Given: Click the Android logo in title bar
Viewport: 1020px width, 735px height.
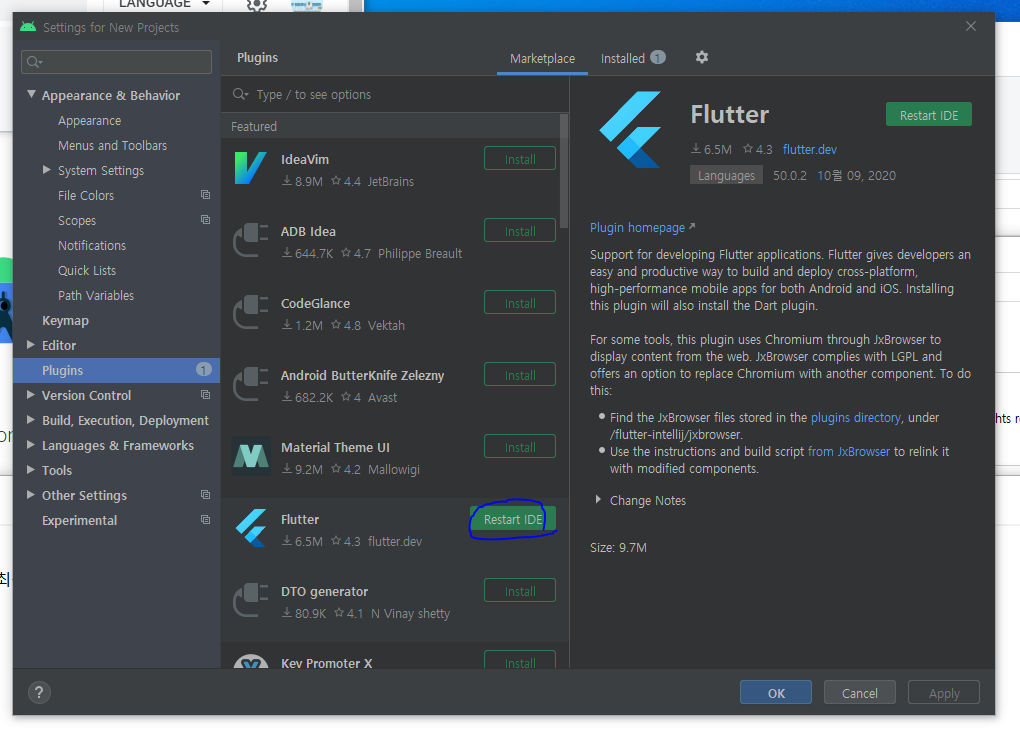Looking at the screenshot, I should tap(28, 27).
